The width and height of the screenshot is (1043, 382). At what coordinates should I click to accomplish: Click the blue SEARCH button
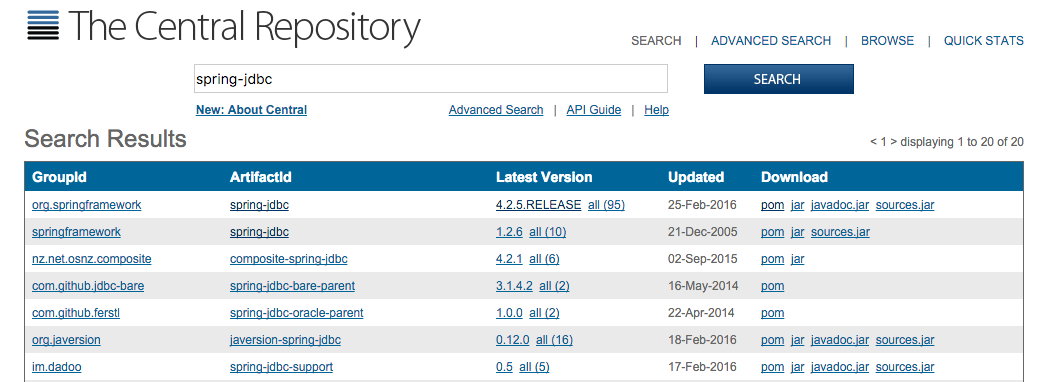[778, 79]
